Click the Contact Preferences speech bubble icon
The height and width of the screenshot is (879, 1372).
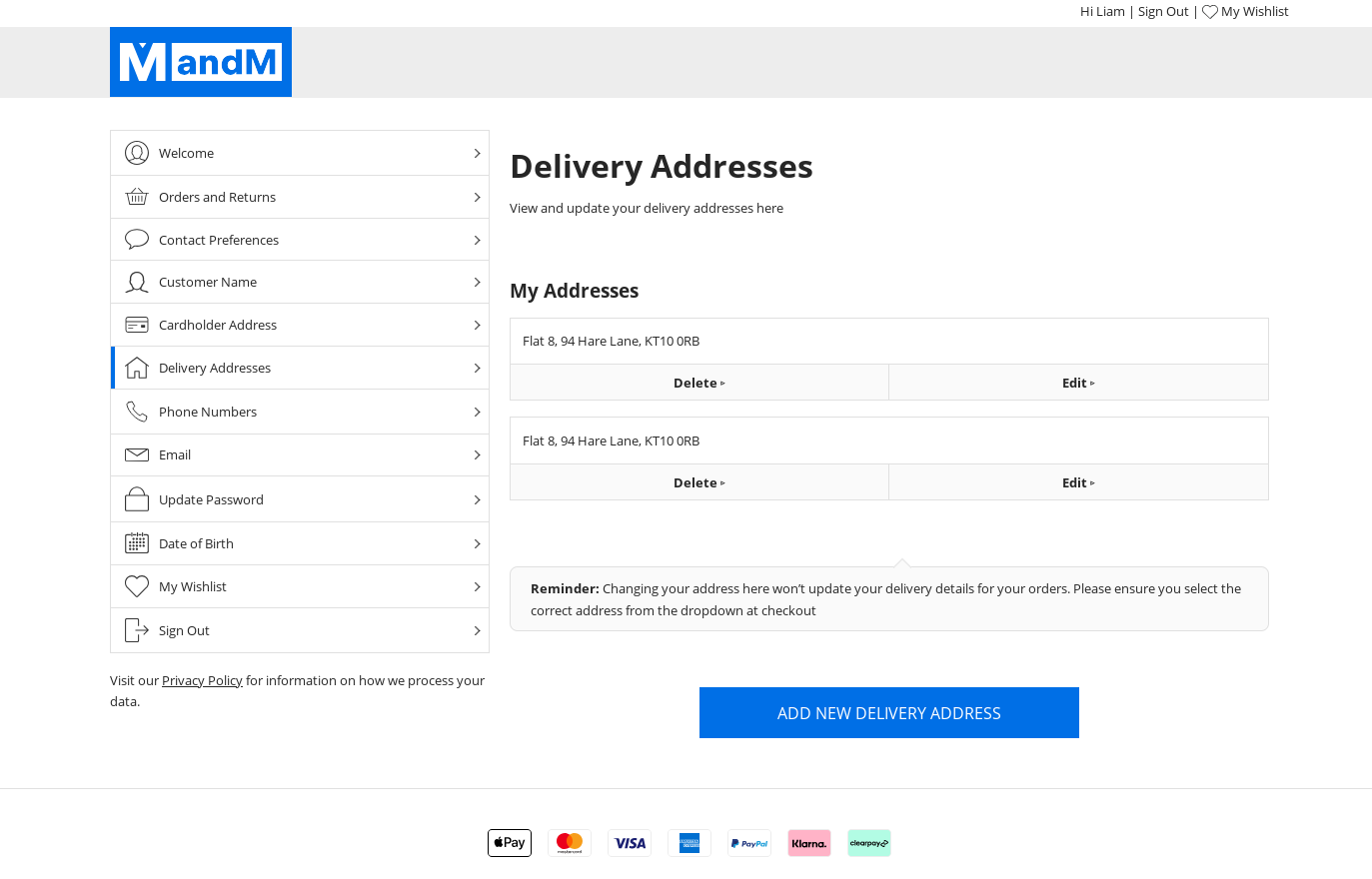pos(137,240)
